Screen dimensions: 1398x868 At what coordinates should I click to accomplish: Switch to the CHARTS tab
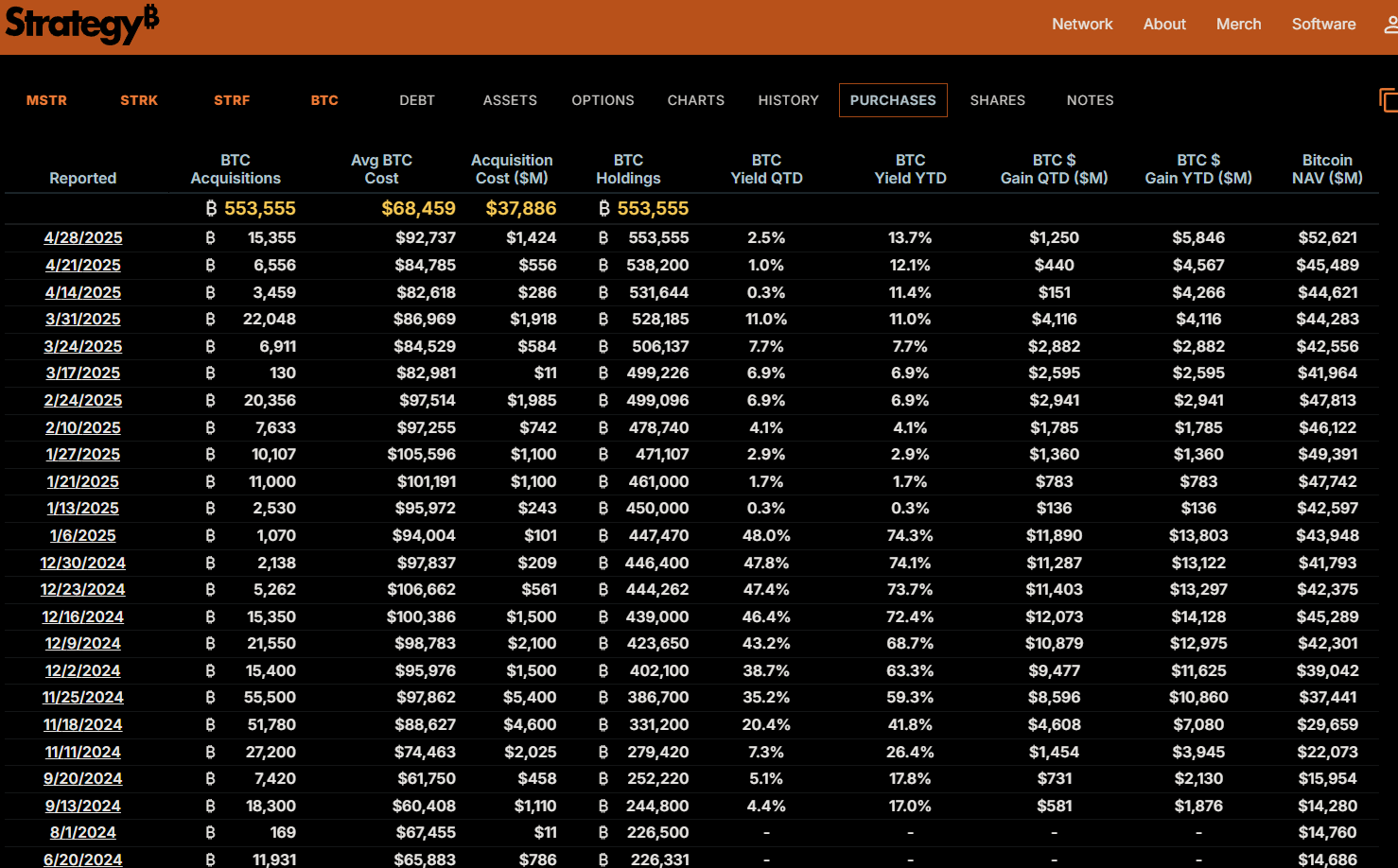tap(695, 100)
